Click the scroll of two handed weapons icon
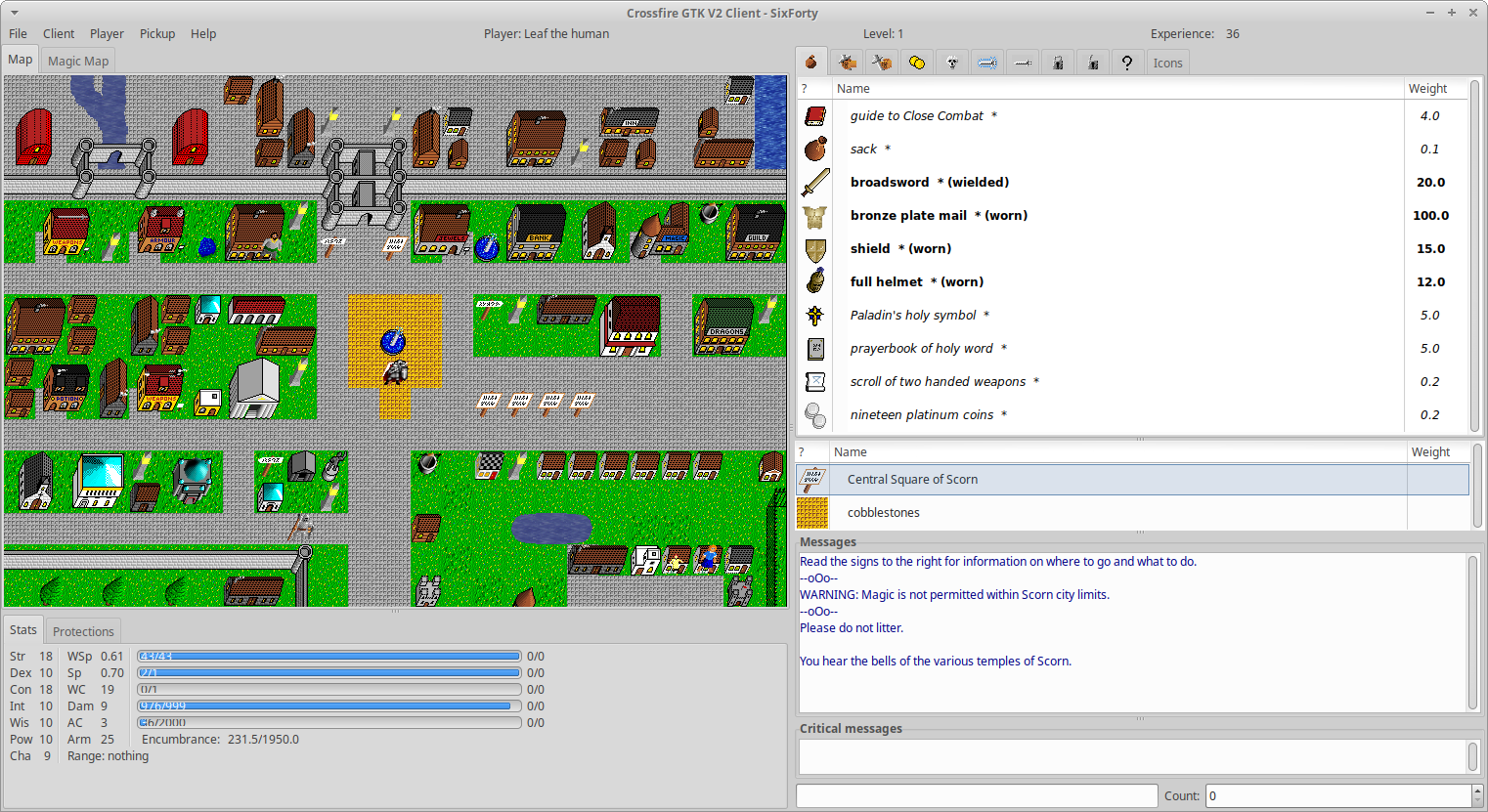 point(815,381)
